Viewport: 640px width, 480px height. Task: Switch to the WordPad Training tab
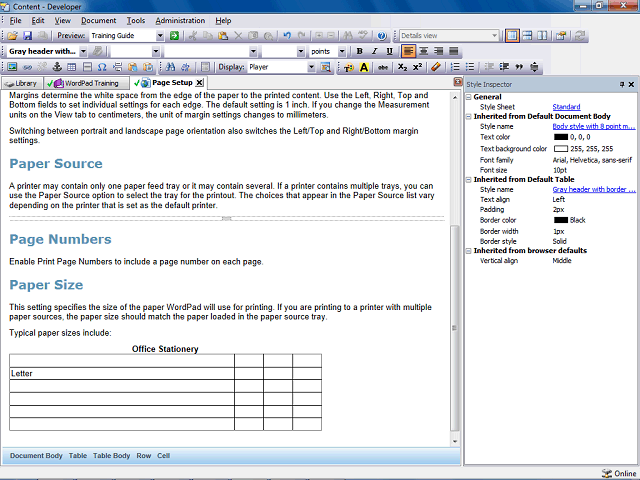[86, 83]
